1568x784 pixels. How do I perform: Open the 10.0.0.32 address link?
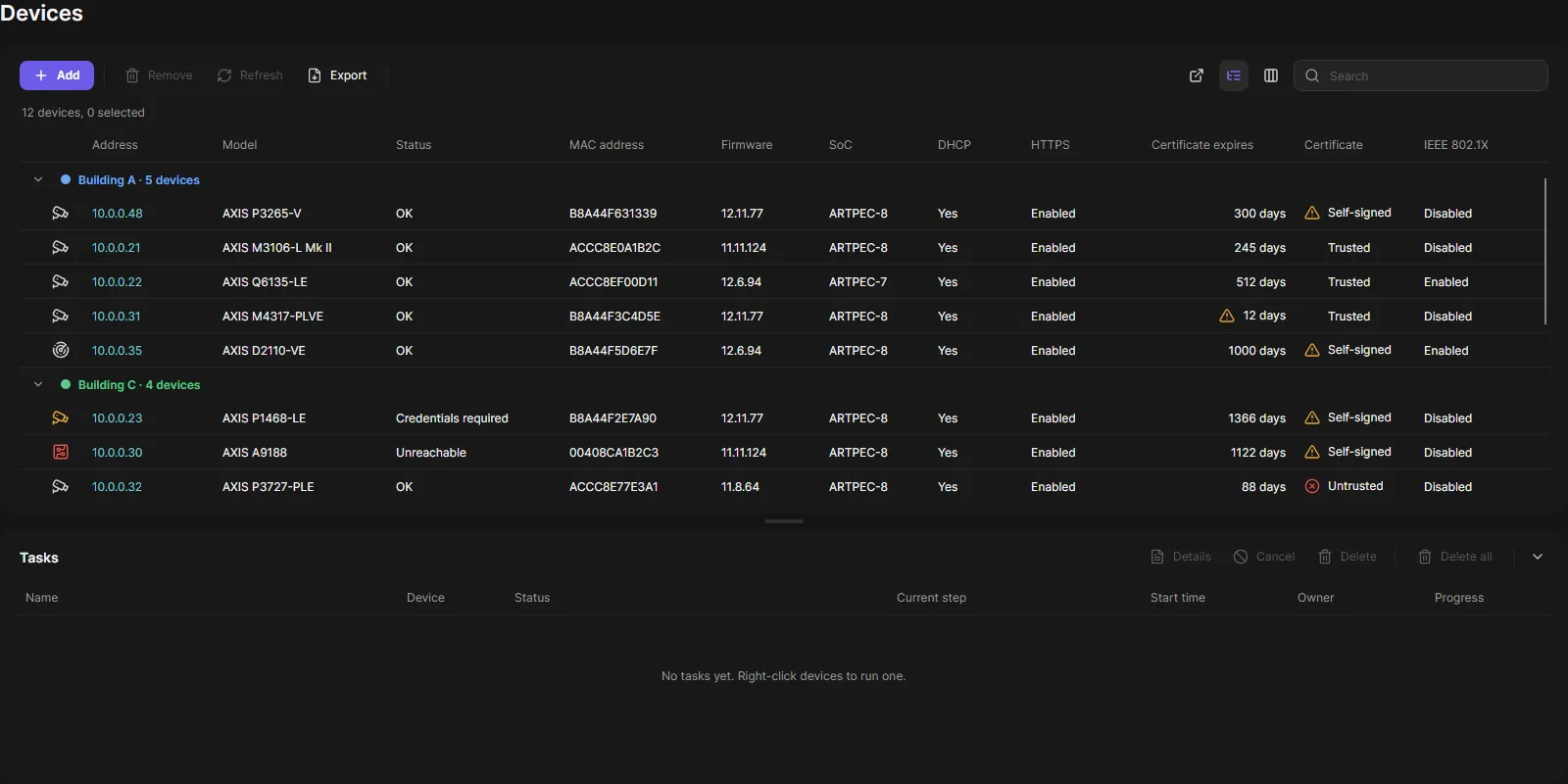coord(117,487)
